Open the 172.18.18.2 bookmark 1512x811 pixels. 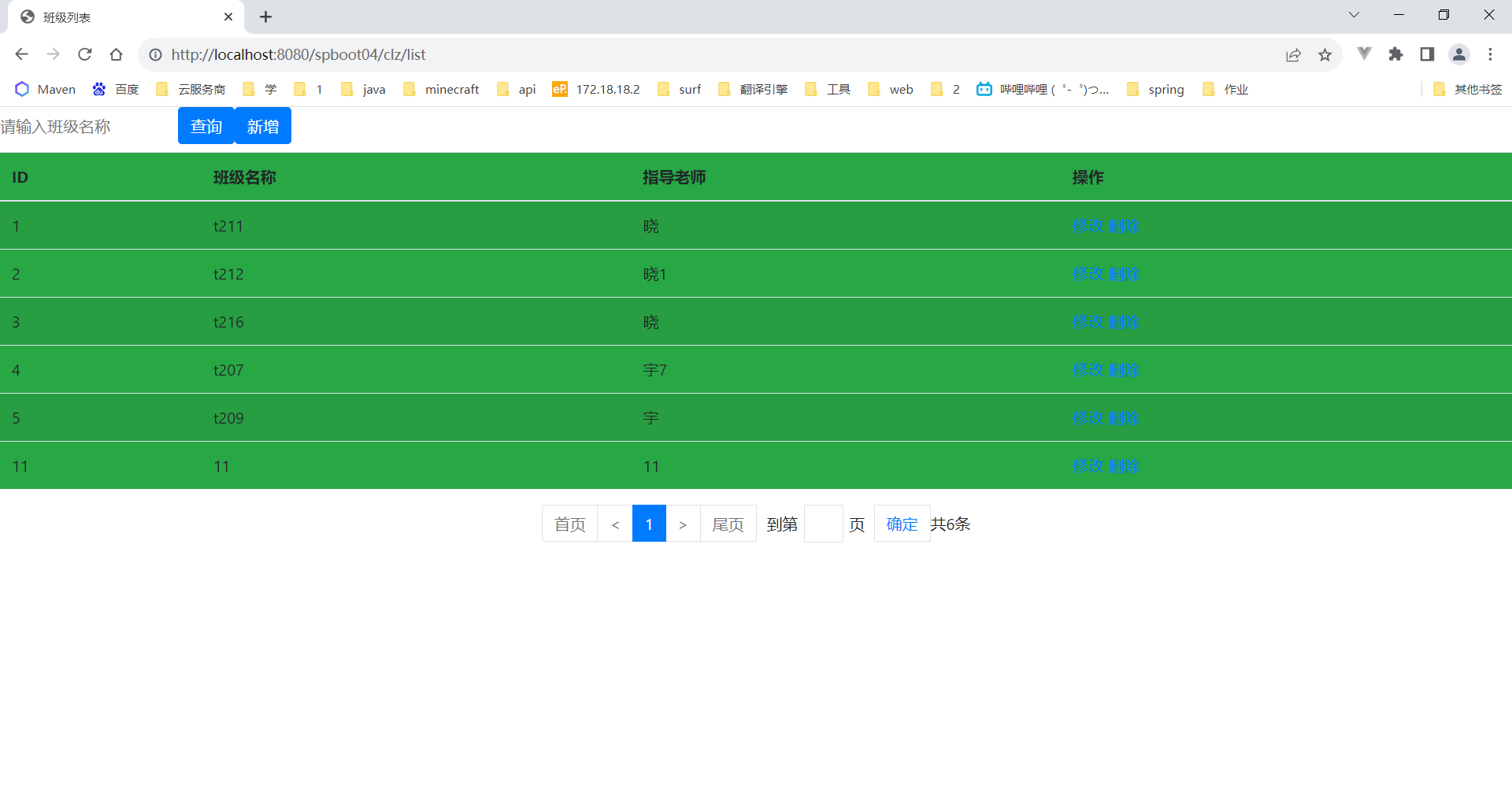click(x=596, y=89)
